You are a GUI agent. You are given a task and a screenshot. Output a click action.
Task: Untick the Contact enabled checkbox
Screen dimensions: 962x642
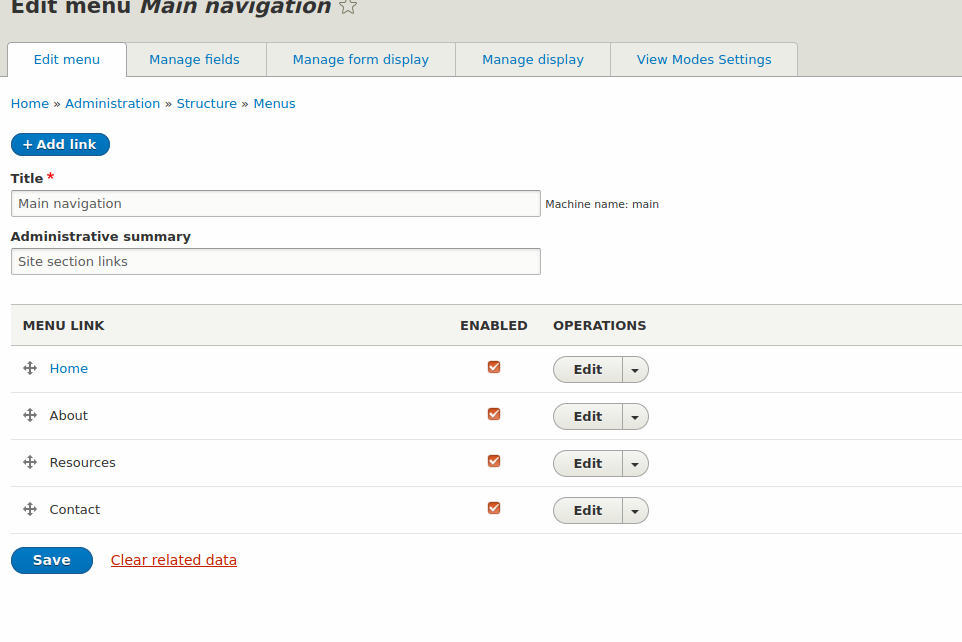coord(494,508)
